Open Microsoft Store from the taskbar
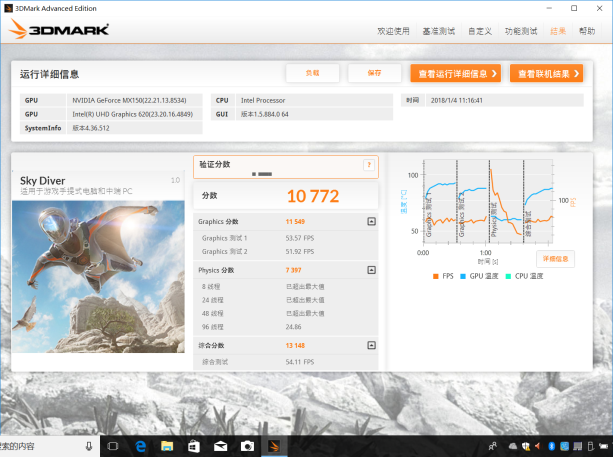613x457 pixels. [x=194, y=446]
